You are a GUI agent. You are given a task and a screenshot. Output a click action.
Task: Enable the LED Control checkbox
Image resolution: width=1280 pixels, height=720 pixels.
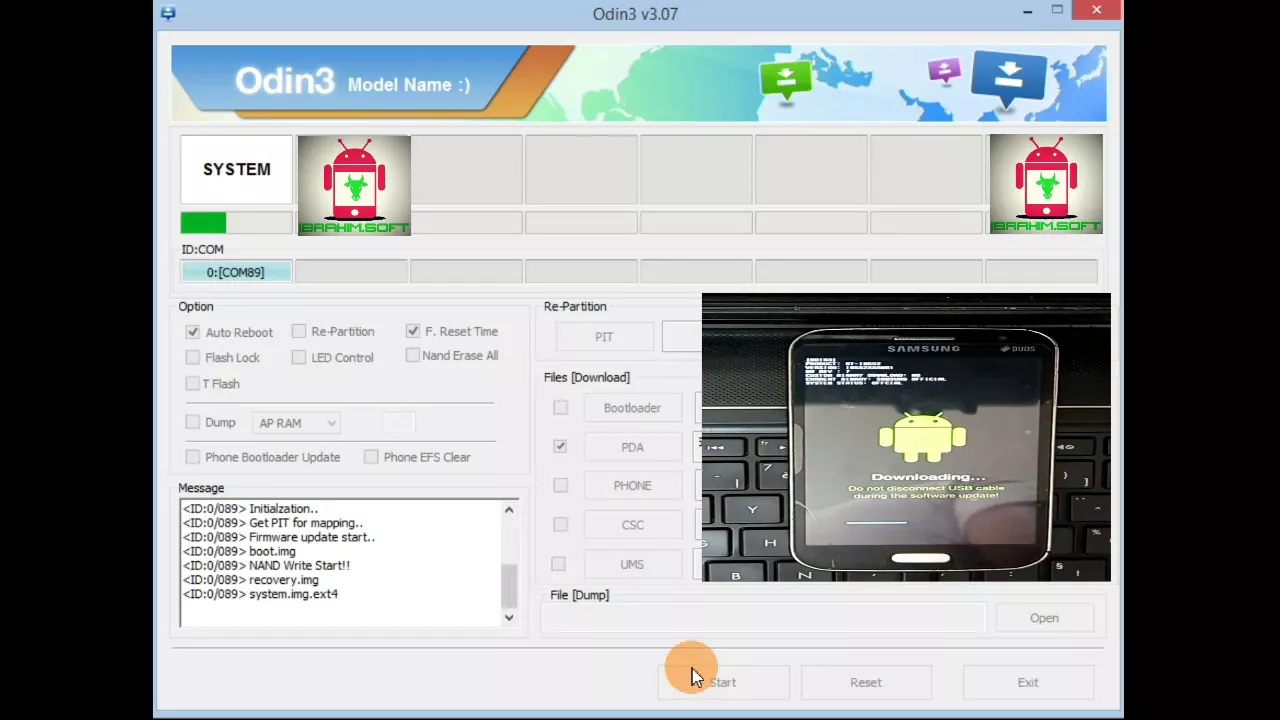click(298, 357)
